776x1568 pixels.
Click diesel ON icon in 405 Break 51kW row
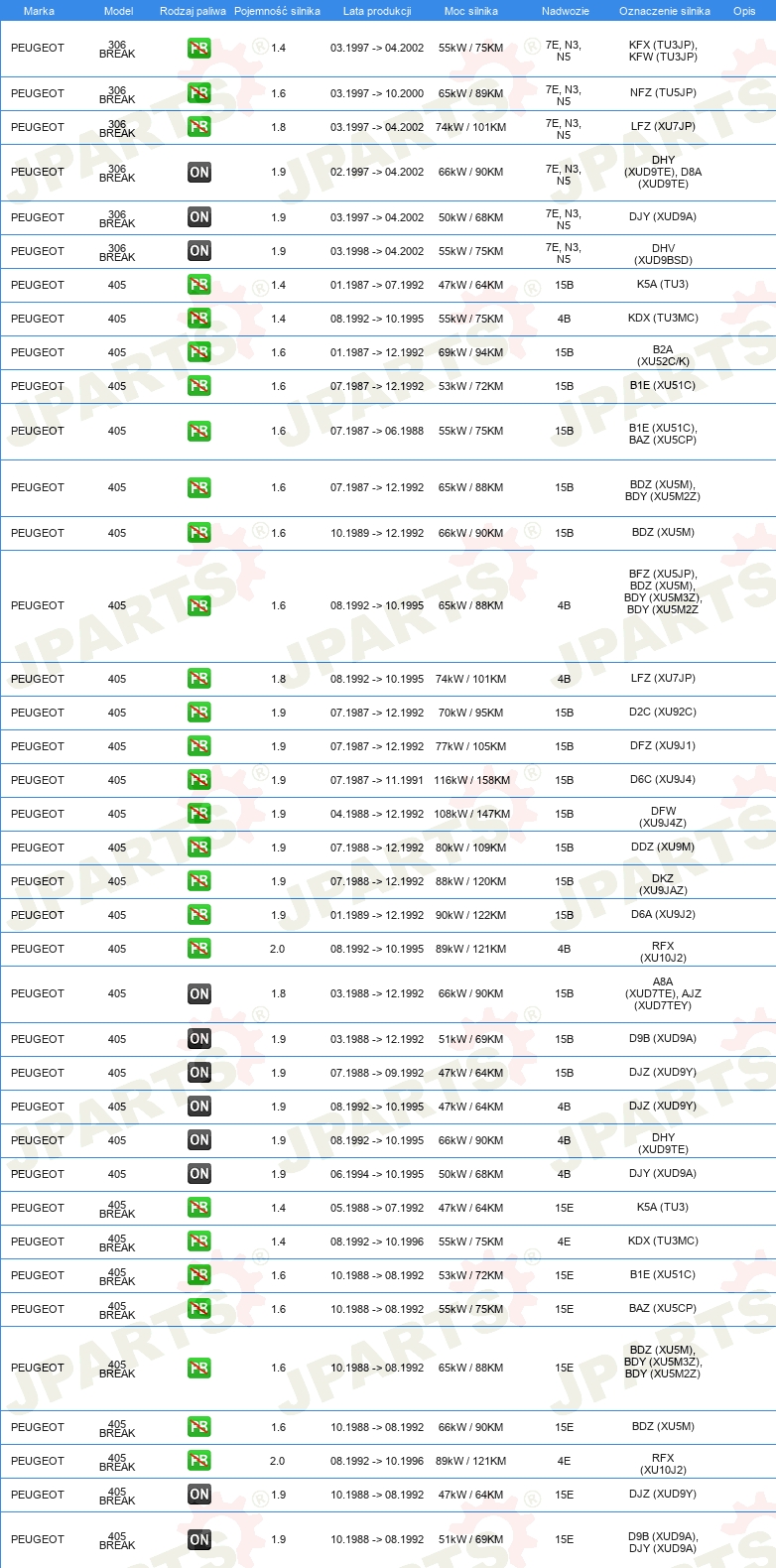(x=199, y=1540)
